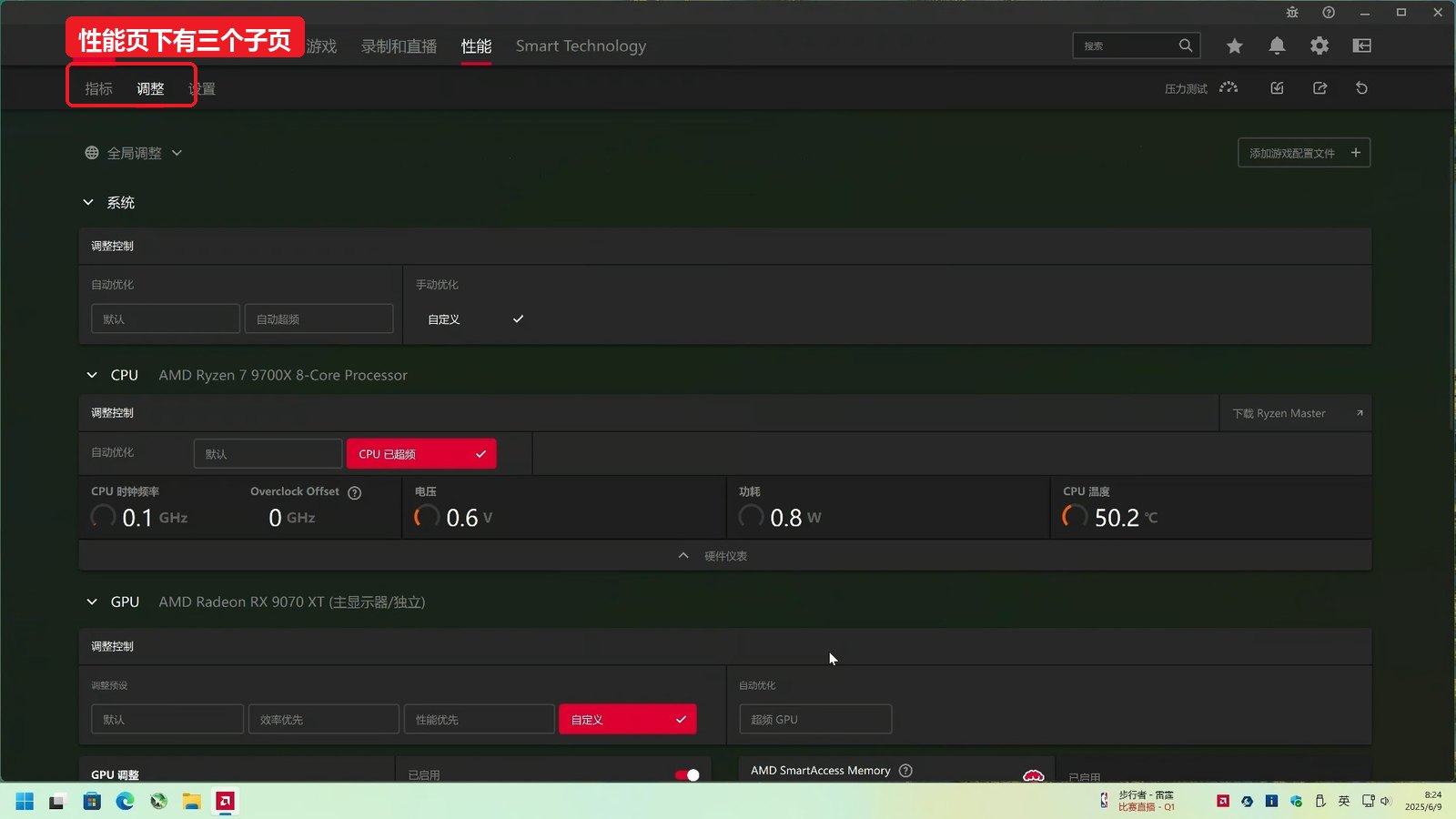
Task: Select CPU 已超频 option
Action: coord(421,454)
